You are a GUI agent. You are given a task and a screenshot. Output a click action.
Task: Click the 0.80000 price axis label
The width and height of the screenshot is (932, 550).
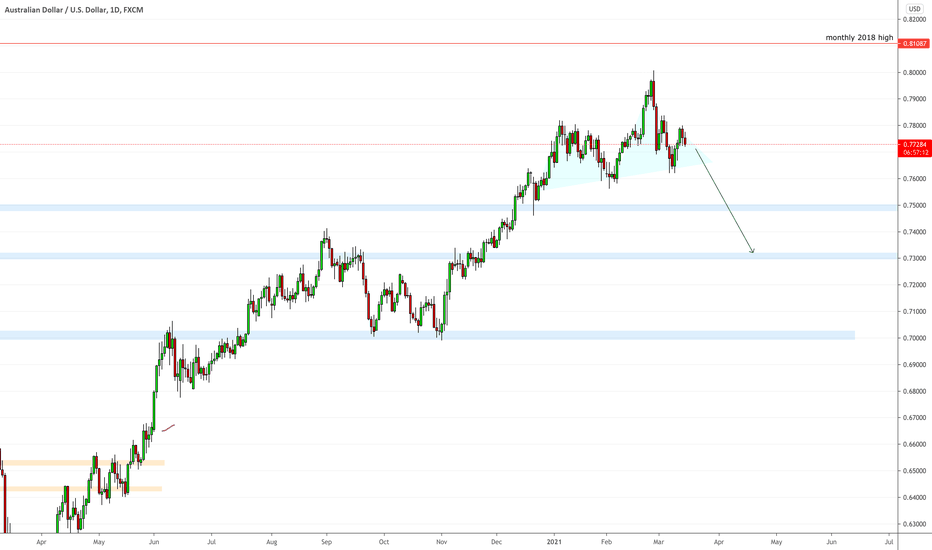pyautogui.click(x=915, y=73)
